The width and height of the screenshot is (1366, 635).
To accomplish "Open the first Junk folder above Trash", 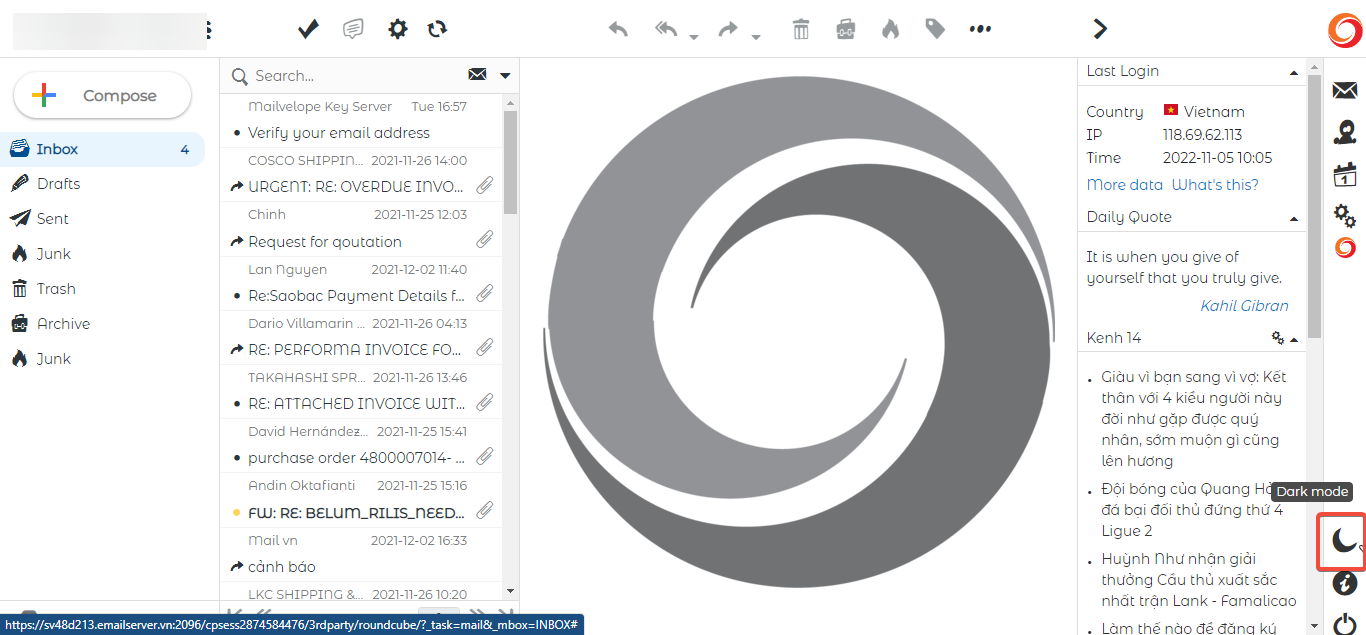I will pyautogui.click(x=102, y=254).
